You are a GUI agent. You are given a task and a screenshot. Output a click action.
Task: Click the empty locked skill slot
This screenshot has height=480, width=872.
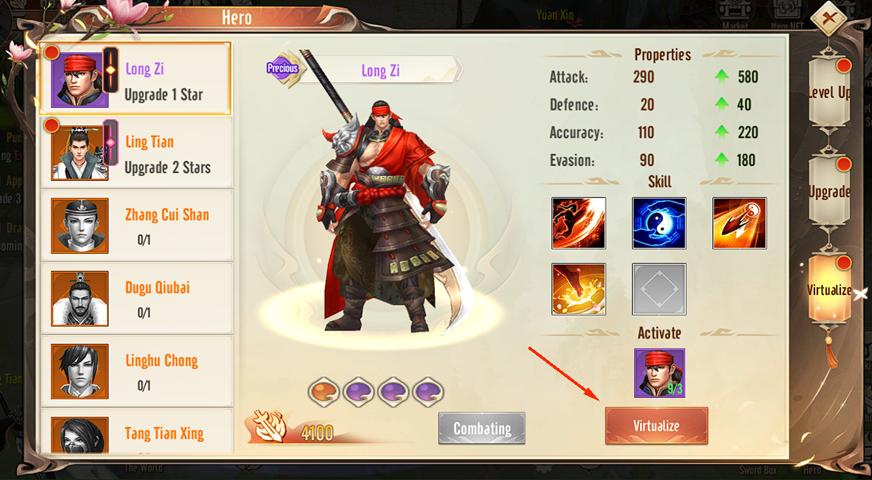tap(659, 289)
